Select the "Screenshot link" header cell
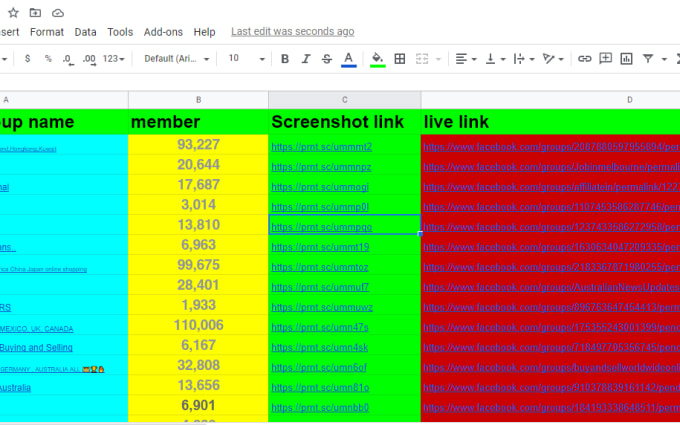The width and height of the screenshot is (680, 425). coord(345,122)
